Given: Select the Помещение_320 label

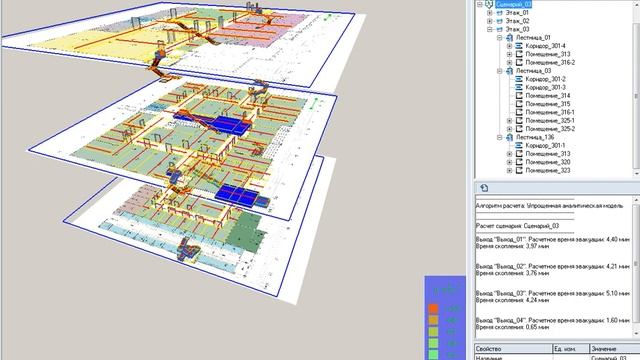Looking at the screenshot, I should [548, 162].
